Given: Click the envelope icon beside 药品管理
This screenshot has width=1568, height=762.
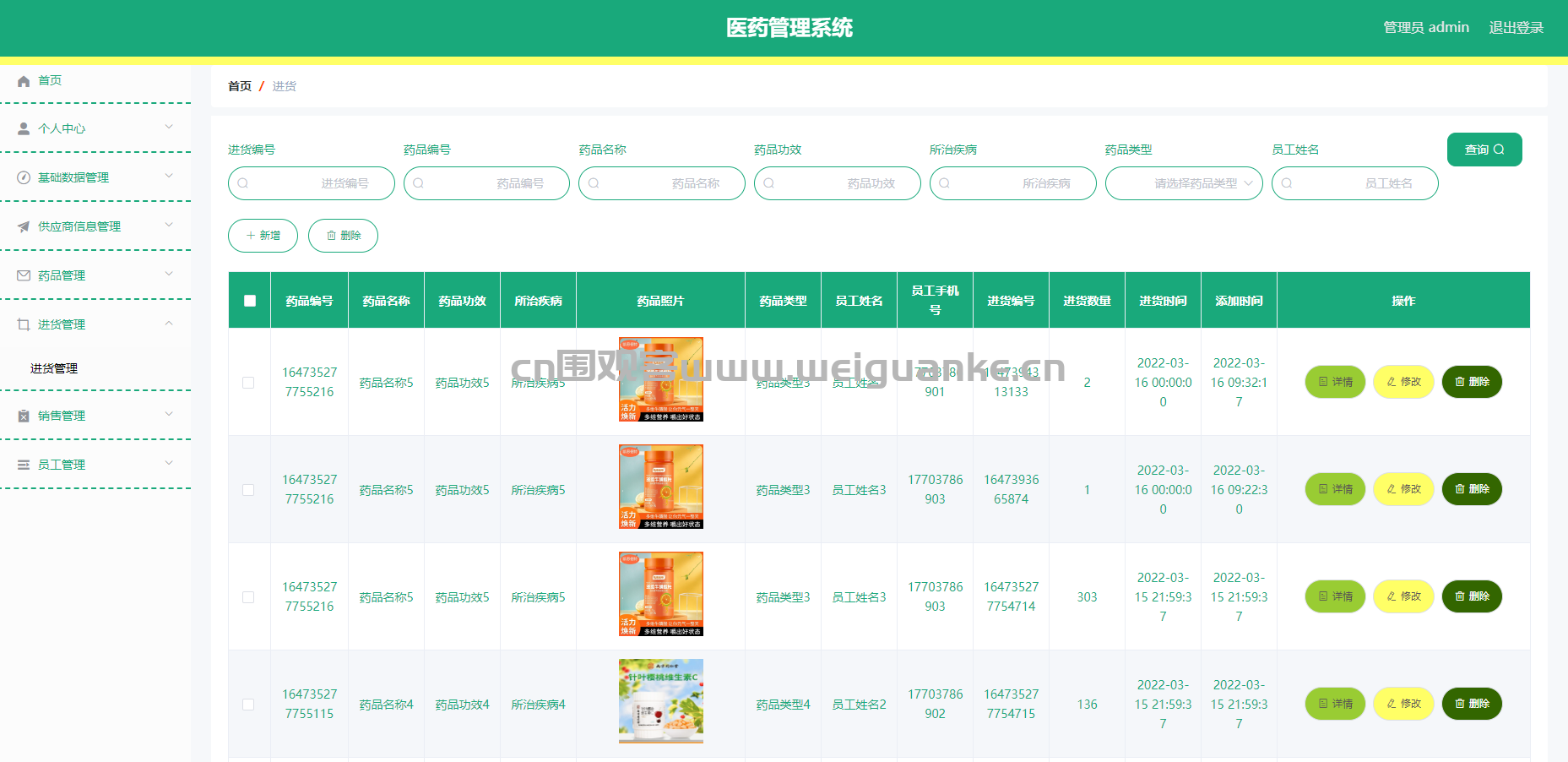Looking at the screenshot, I should click(x=24, y=275).
